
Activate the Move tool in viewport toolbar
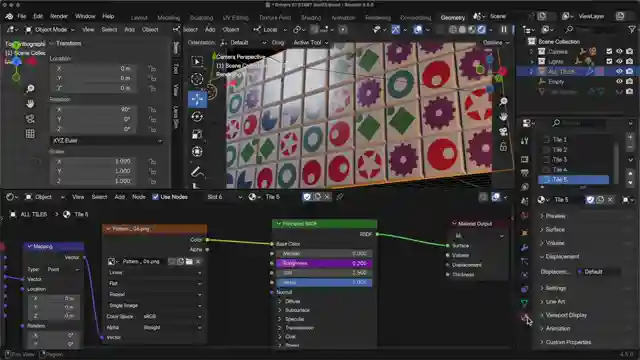(x=197, y=99)
